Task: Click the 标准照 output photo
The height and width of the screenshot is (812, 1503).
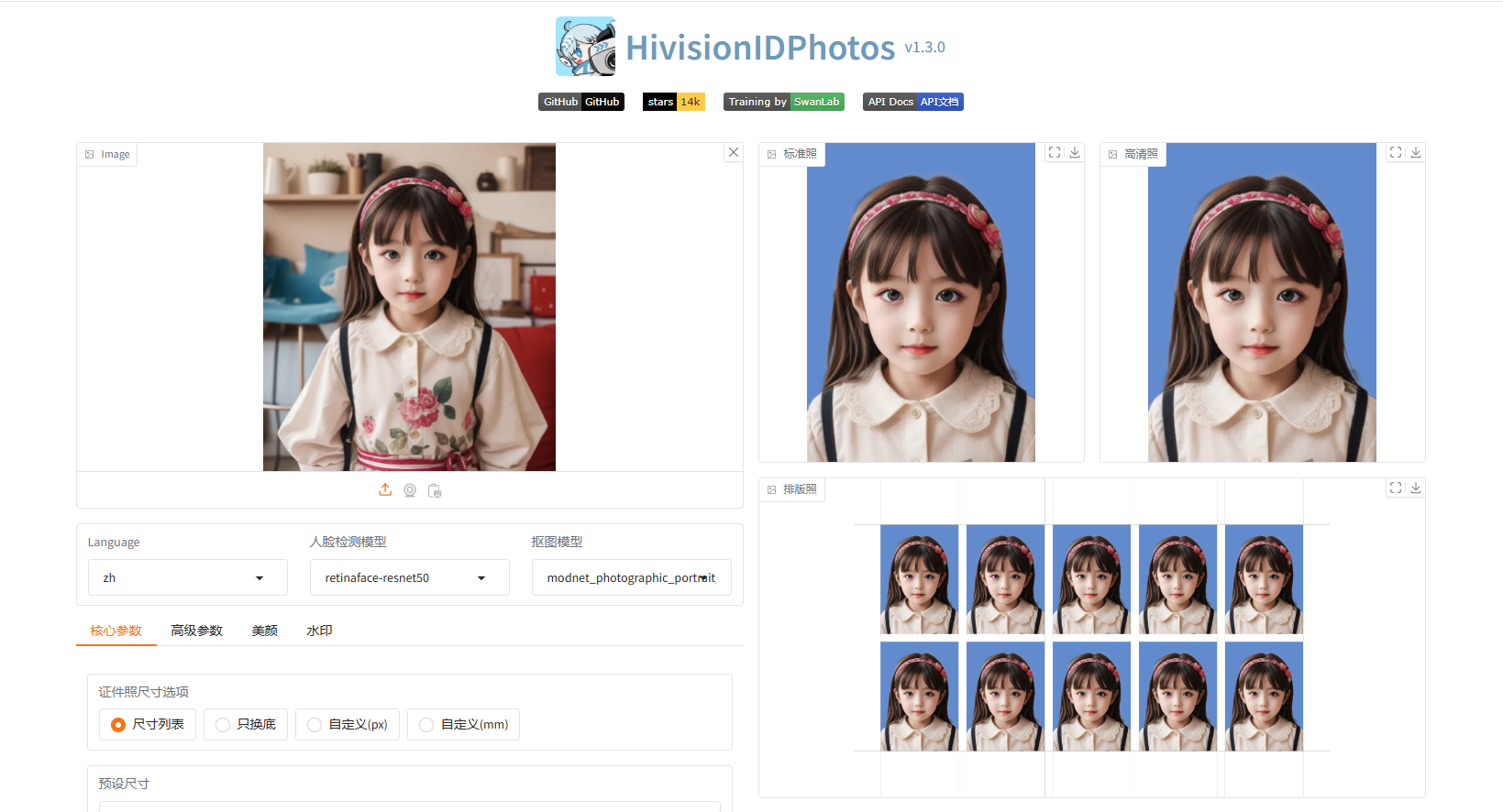Action: (921, 302)
